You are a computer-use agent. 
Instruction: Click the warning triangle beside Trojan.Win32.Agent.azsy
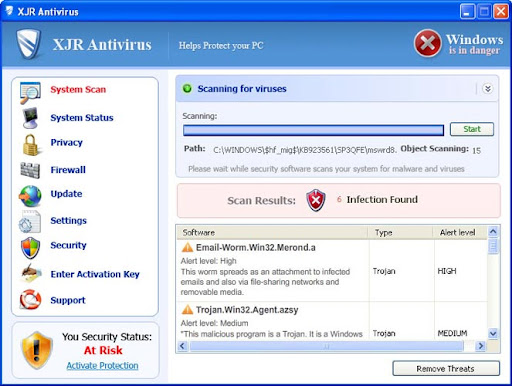click(187, 310)
